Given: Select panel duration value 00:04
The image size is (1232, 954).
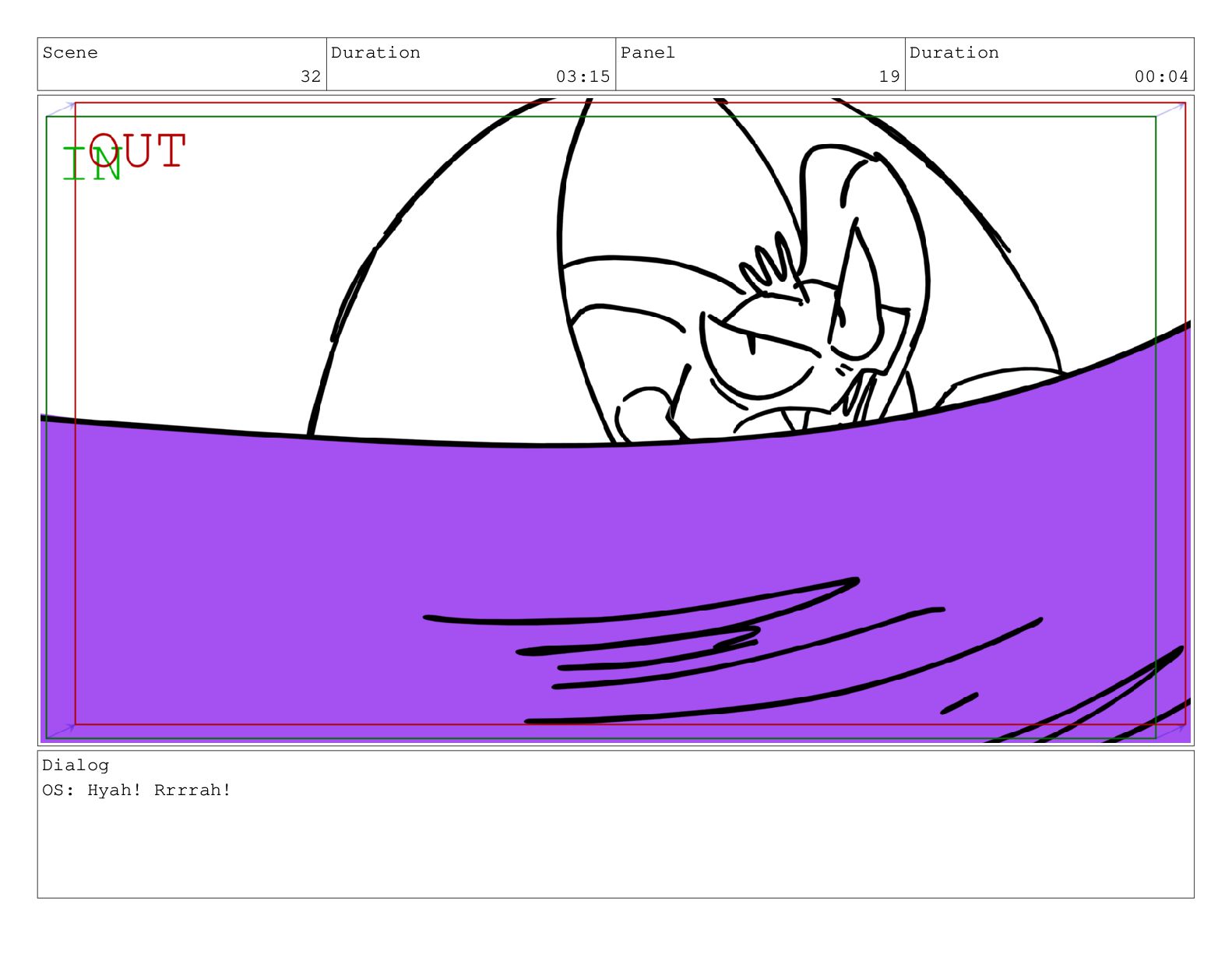Looking at the screenshot, I should pyautogui.click(x=1161, y=76).
